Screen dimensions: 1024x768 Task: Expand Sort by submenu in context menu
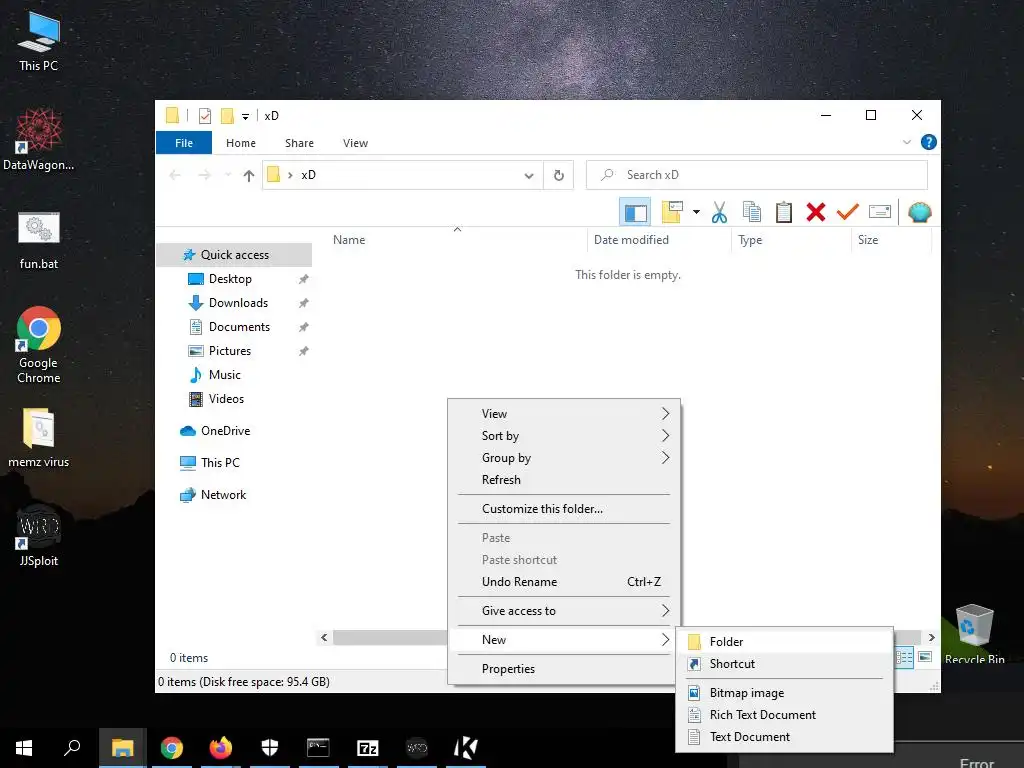click(564, 436)
